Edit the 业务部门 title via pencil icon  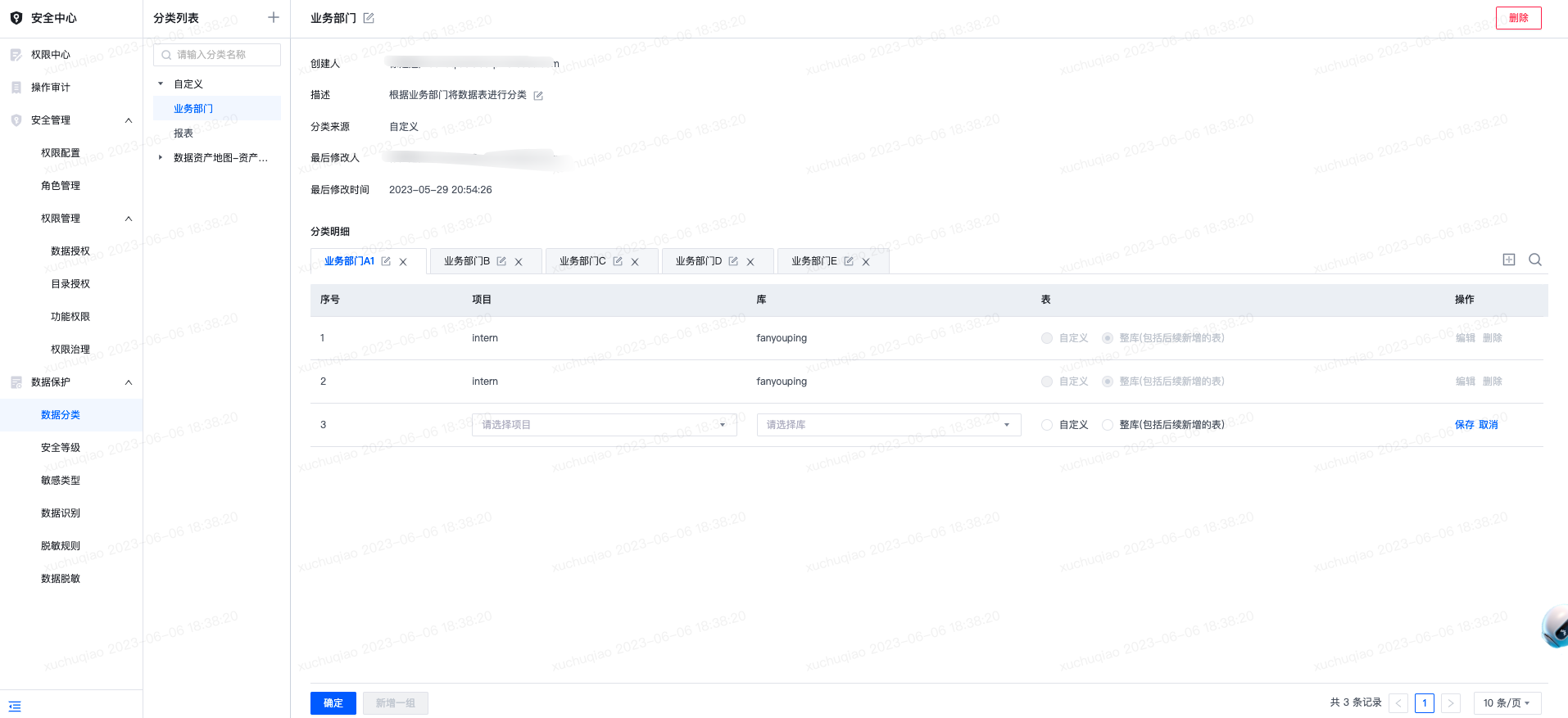[369, 18]
